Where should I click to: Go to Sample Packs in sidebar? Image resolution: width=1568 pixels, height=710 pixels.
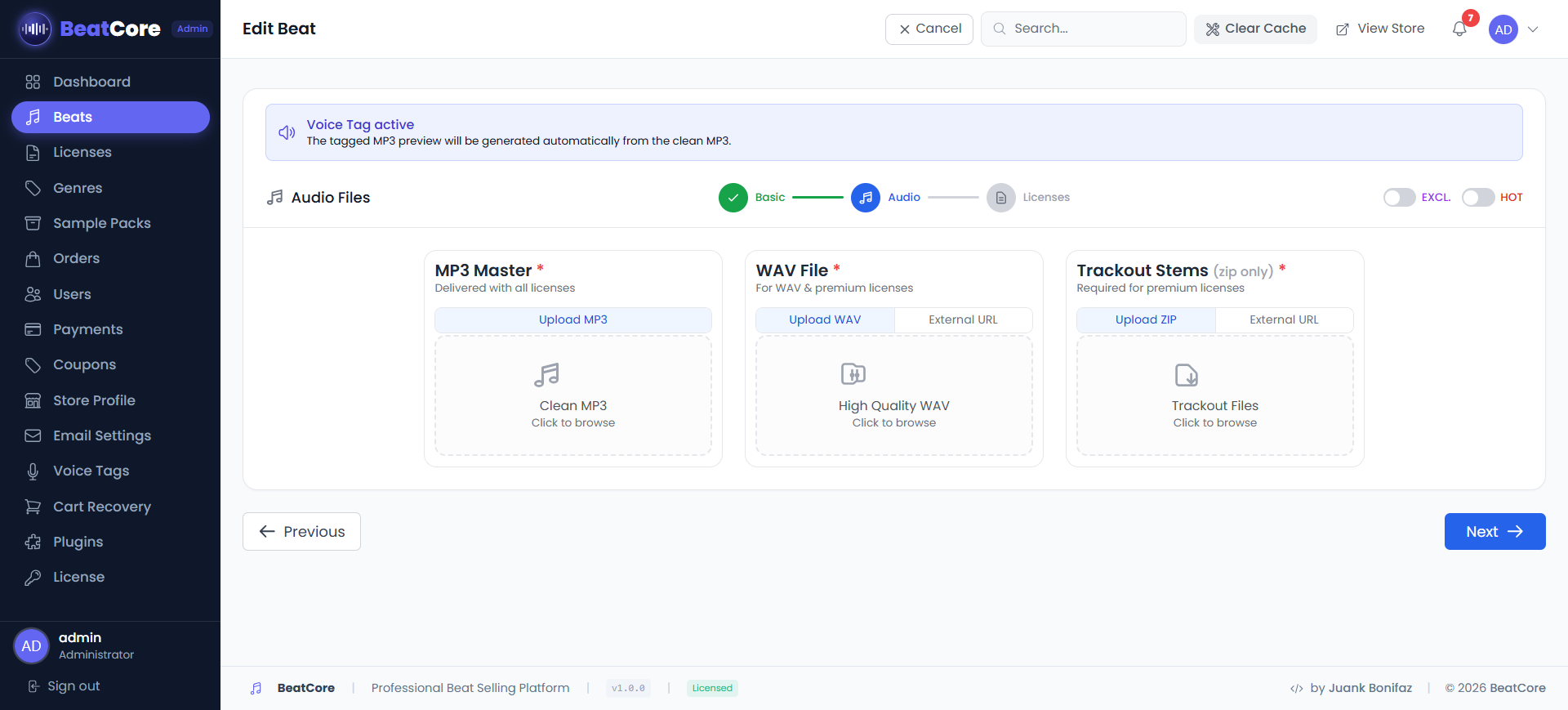click(x=101, y=223)
